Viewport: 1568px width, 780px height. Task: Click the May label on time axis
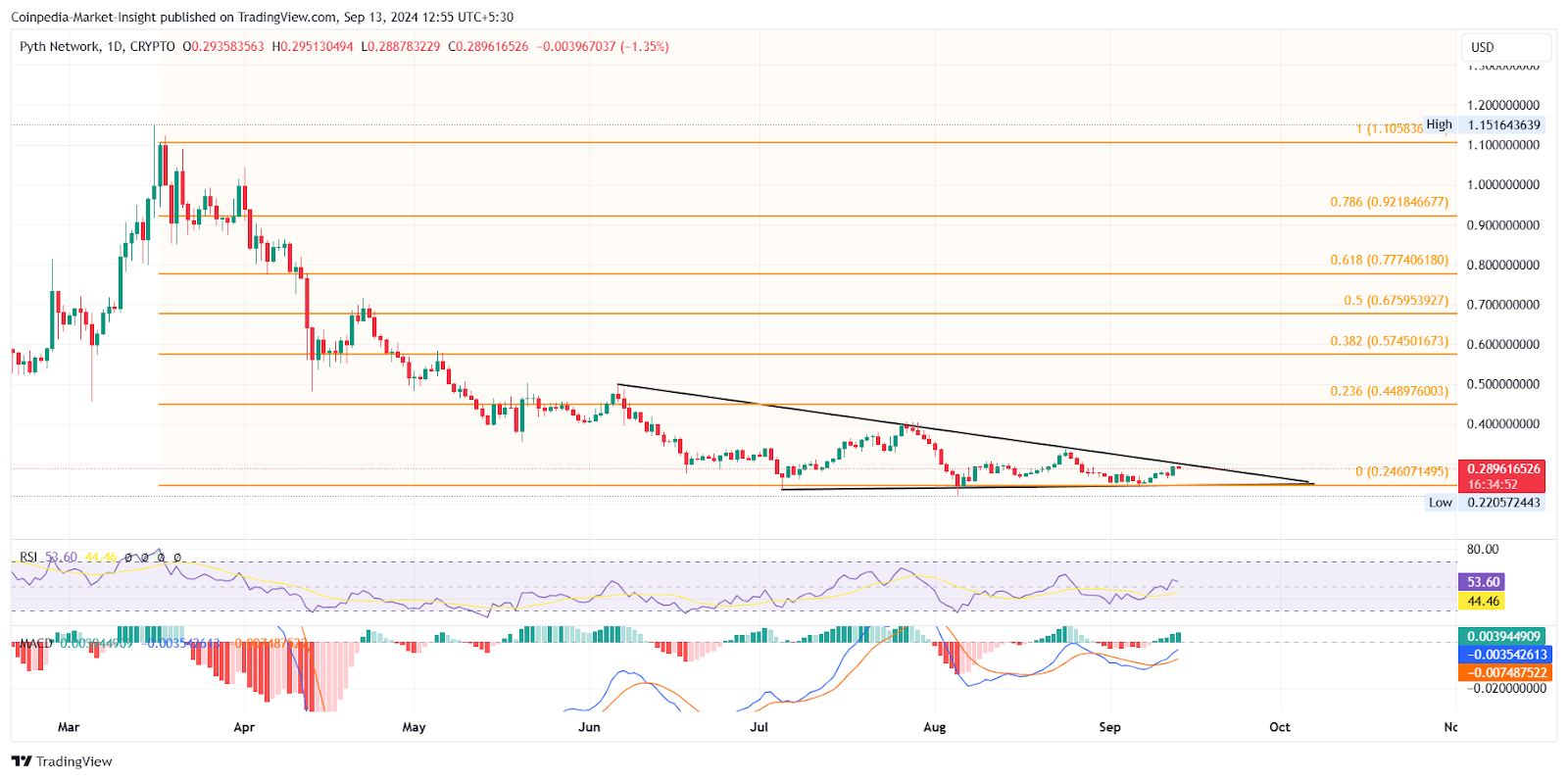(414, 727)
